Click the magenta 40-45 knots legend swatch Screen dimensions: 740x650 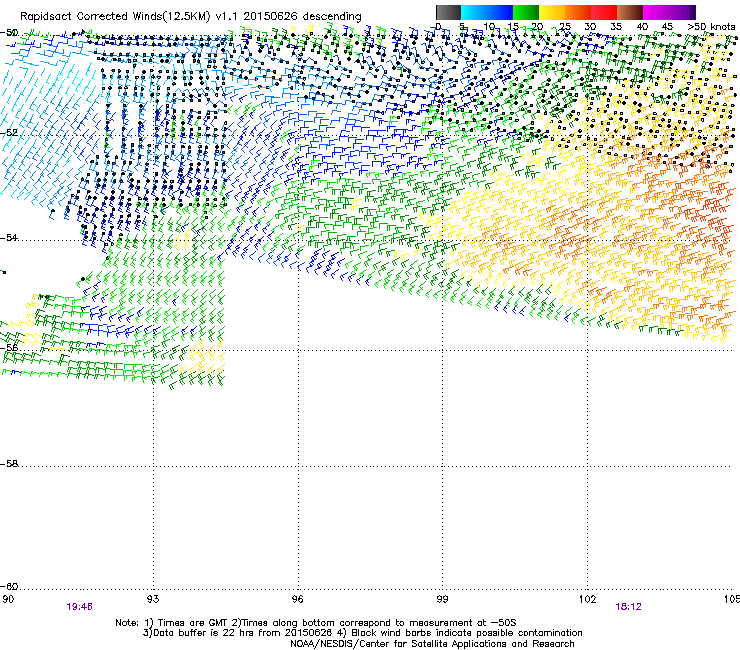656,12
